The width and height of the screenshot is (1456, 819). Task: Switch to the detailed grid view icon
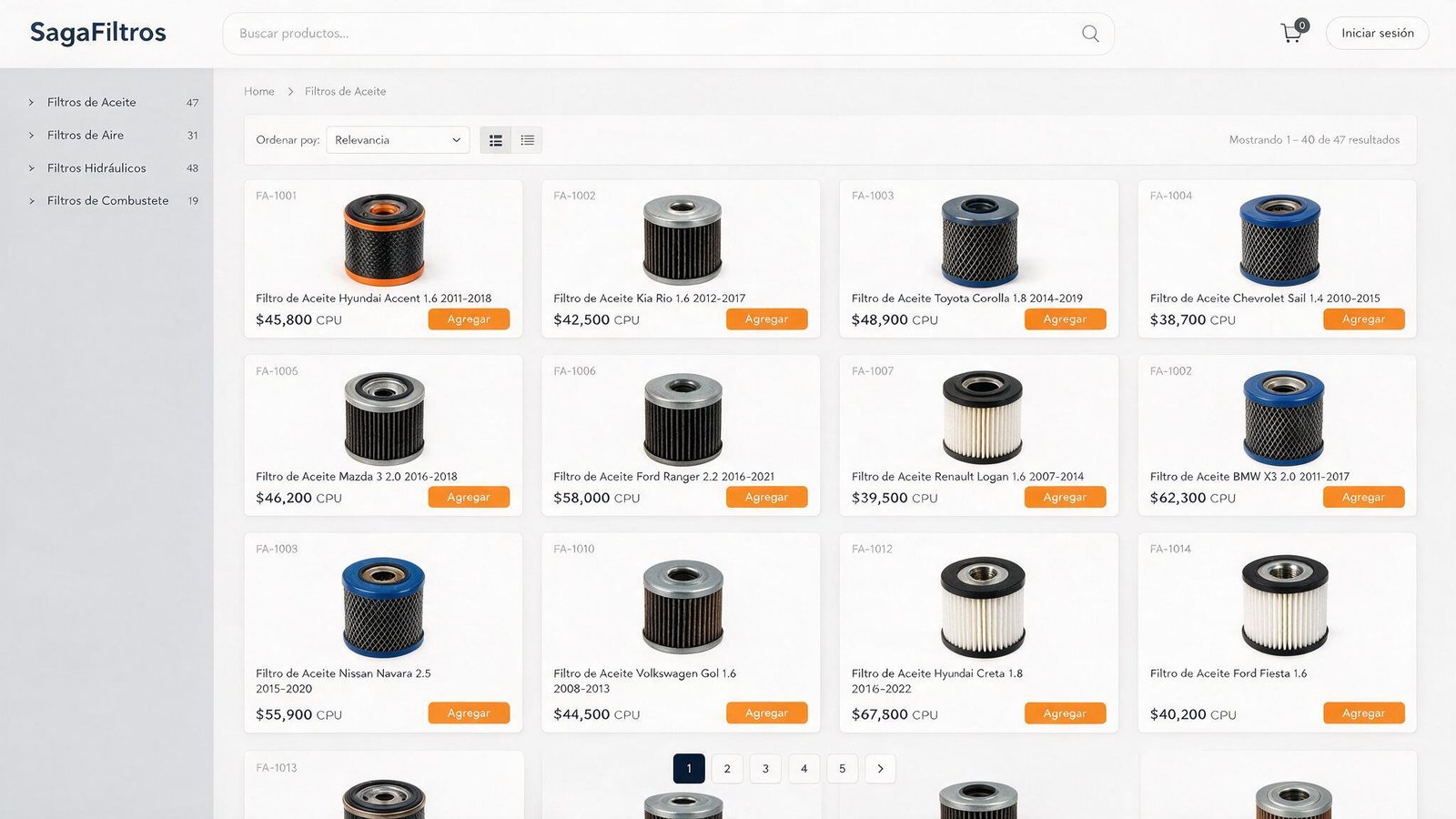pyautogui.click(x=496, y=140)
